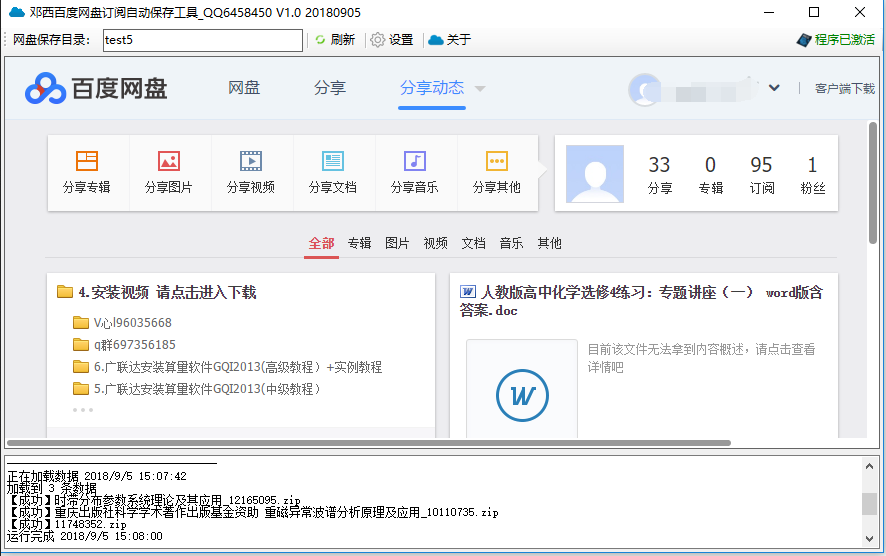
Task: Click the profile avatar beside 33 分享
Action: pos(595,174)
